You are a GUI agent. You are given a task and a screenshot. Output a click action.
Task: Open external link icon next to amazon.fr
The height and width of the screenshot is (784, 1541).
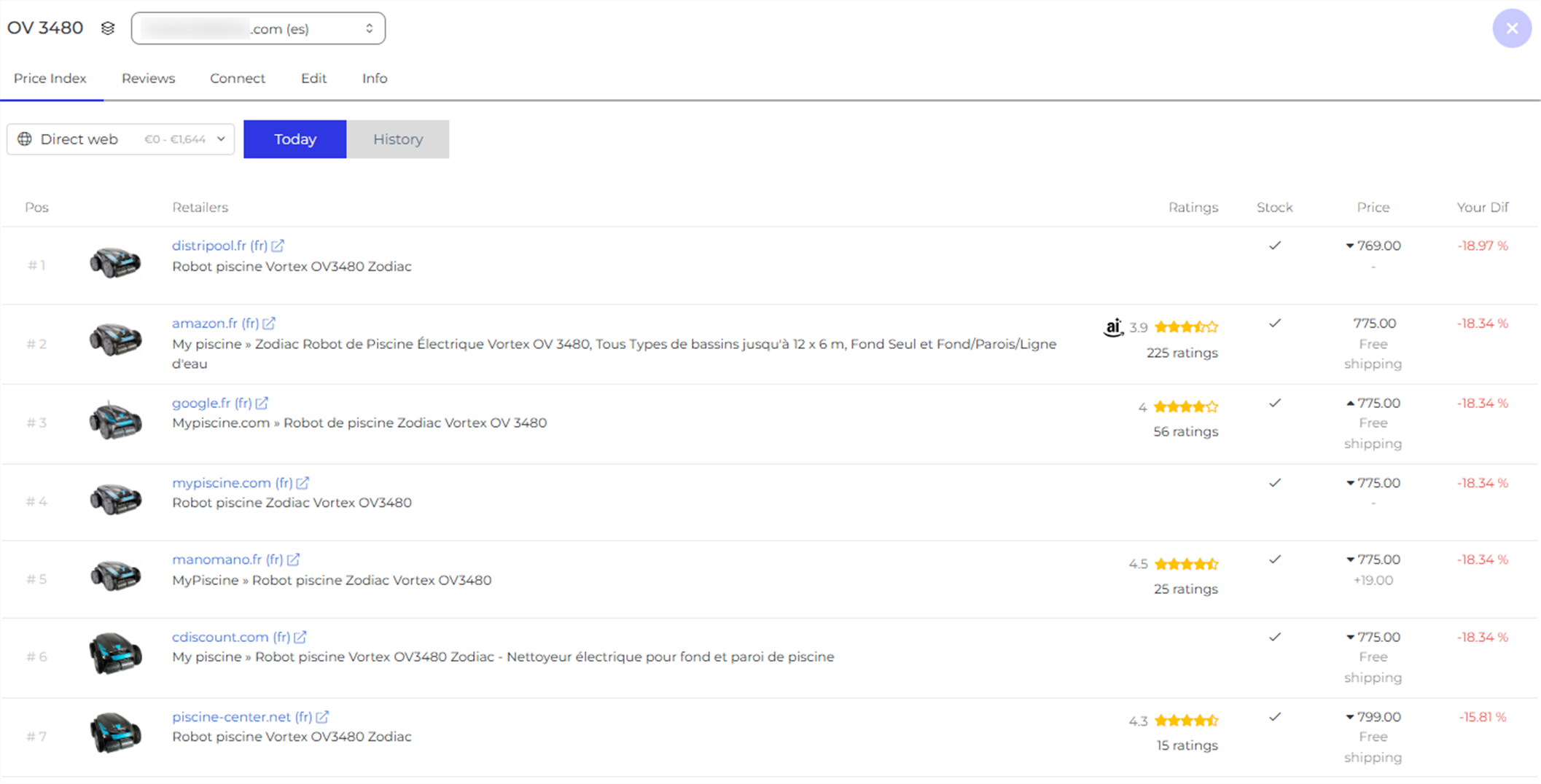pos(269,323)
